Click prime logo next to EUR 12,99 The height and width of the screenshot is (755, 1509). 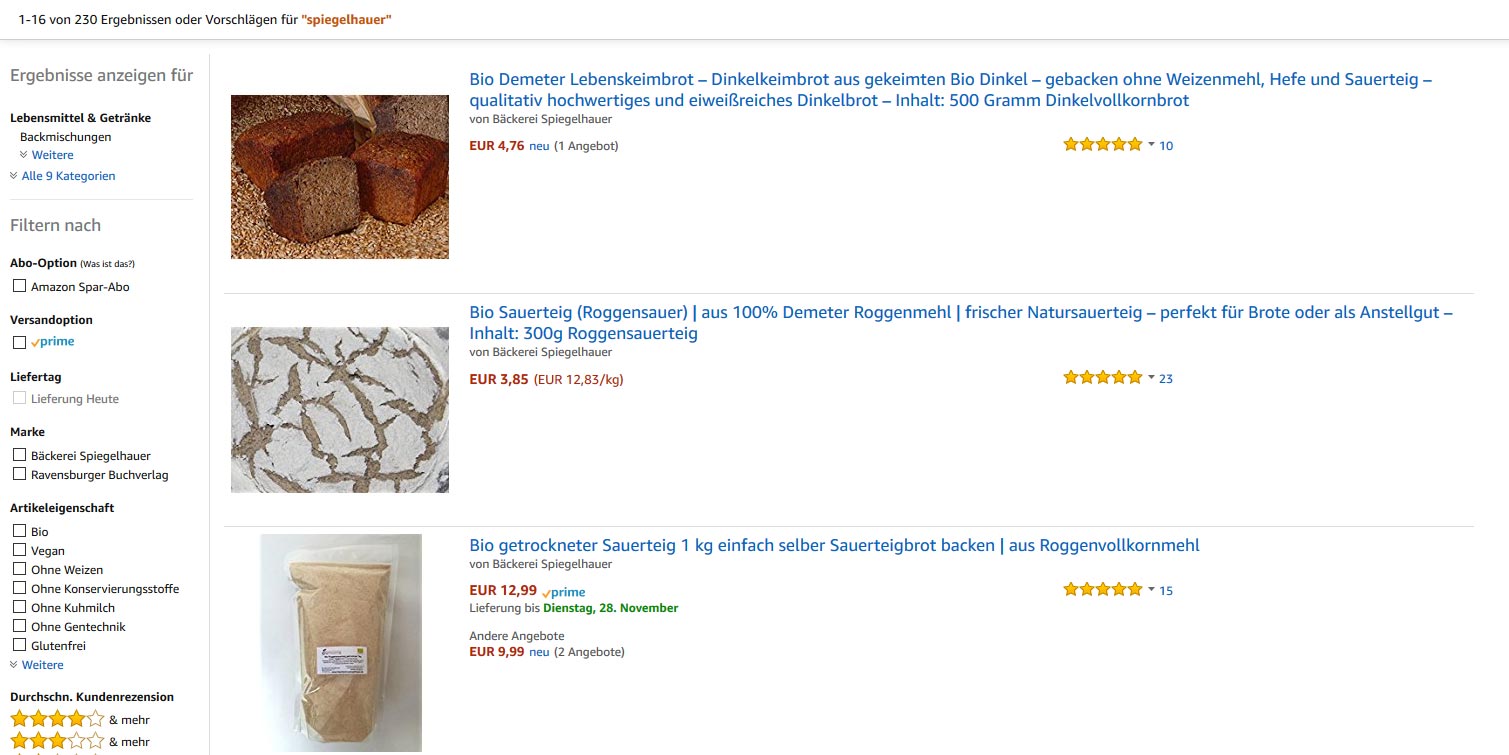point(564,592)
